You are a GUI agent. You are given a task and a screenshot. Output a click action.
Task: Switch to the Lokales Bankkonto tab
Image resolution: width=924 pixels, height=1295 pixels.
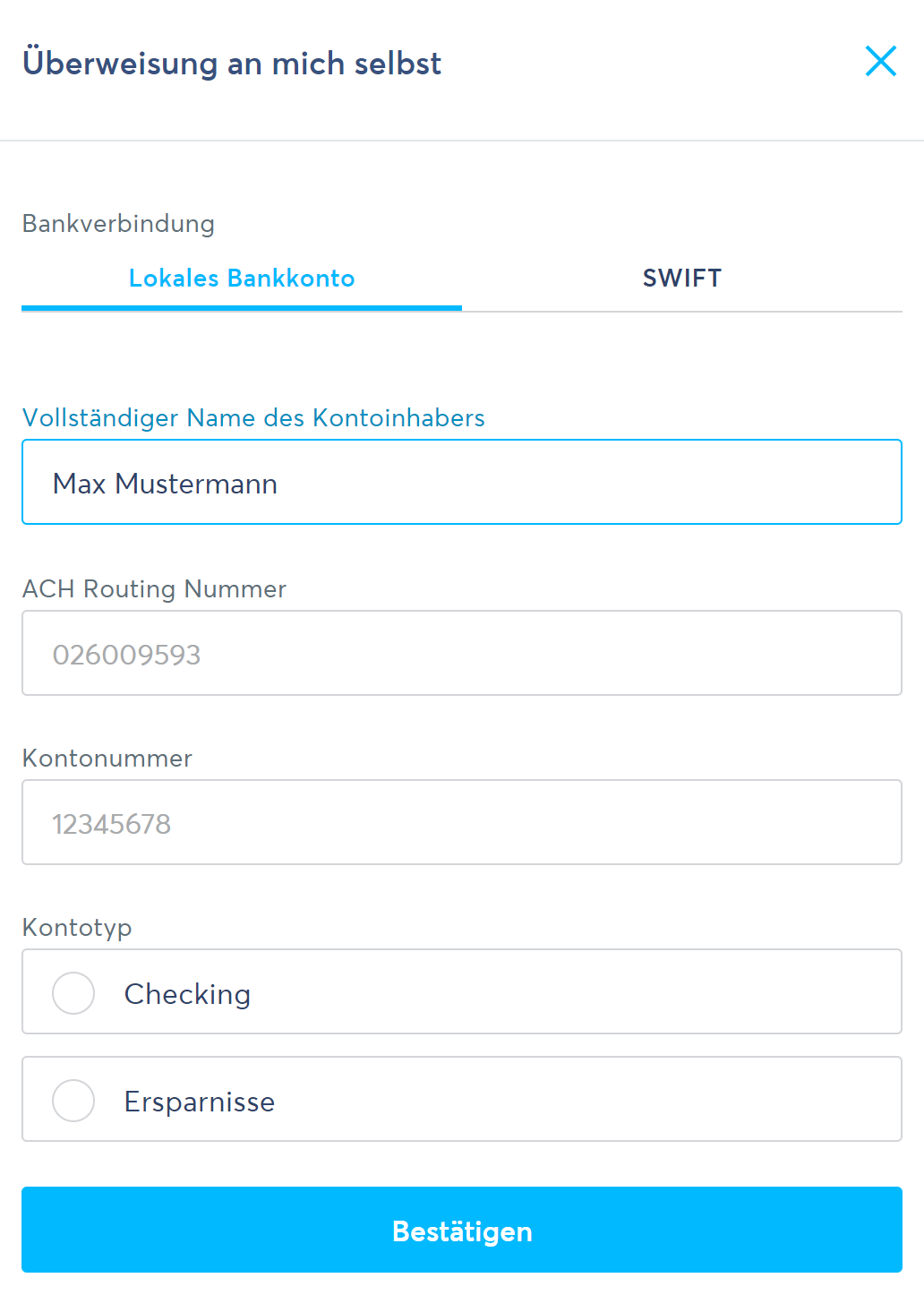(242, 279)
